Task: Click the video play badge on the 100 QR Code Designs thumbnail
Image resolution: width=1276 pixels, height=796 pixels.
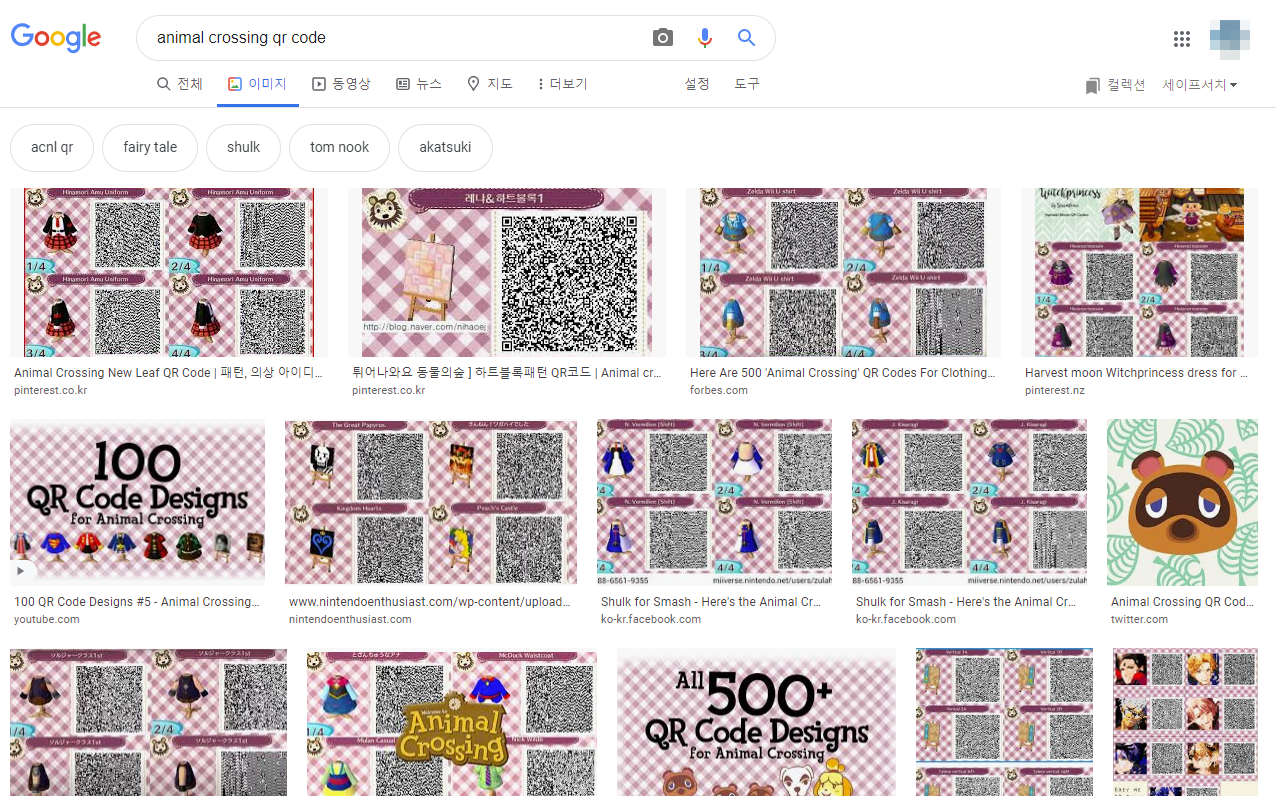Action: (x=22, y=571)
